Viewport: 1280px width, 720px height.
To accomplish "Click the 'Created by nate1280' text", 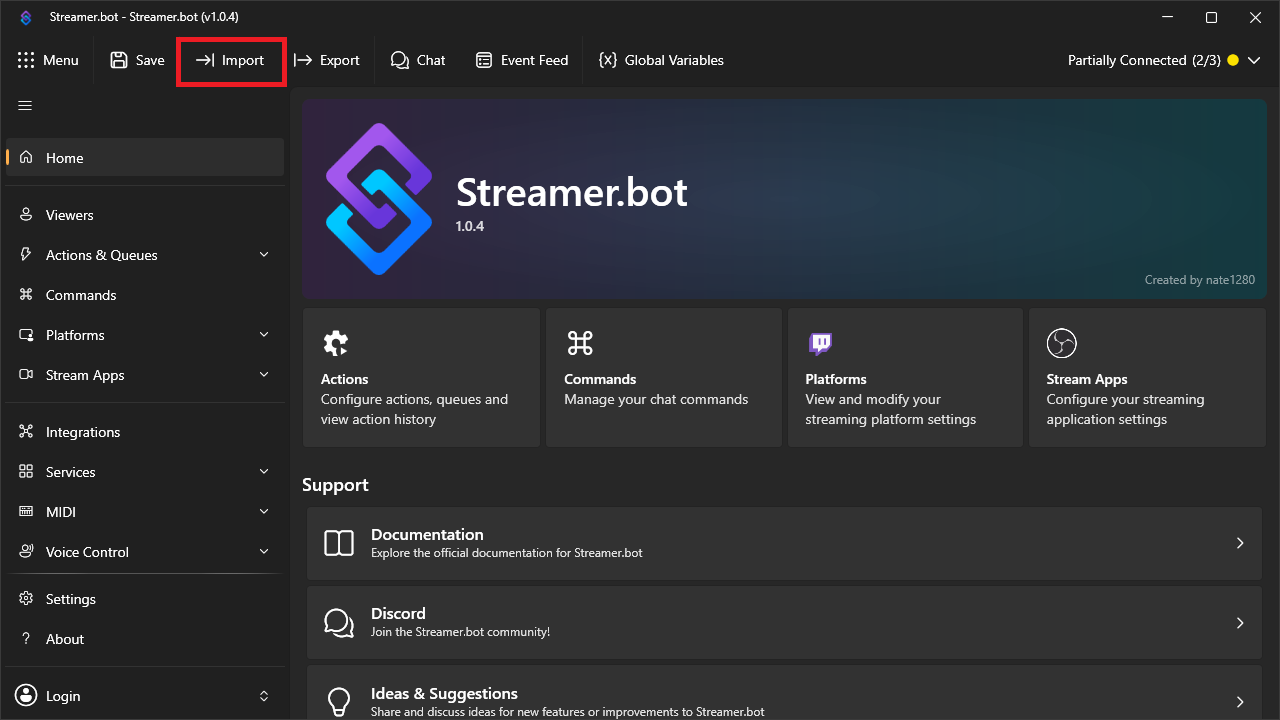I will (1200, 280).
